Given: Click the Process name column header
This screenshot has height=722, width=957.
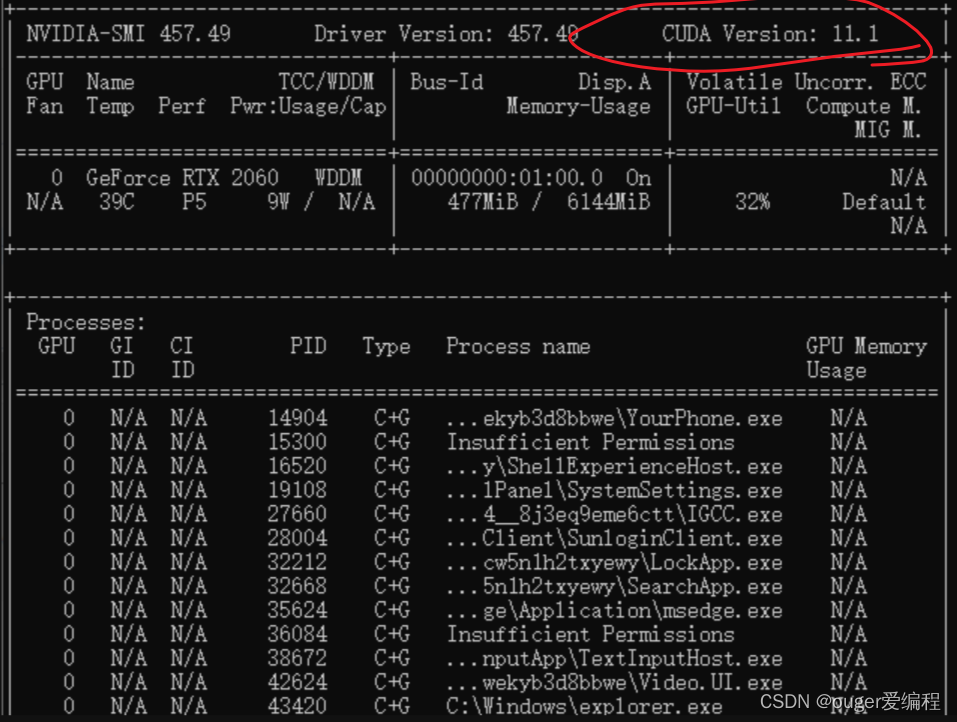Looking at the screenshot, I should pyautogui.click(x=517, y=346).
